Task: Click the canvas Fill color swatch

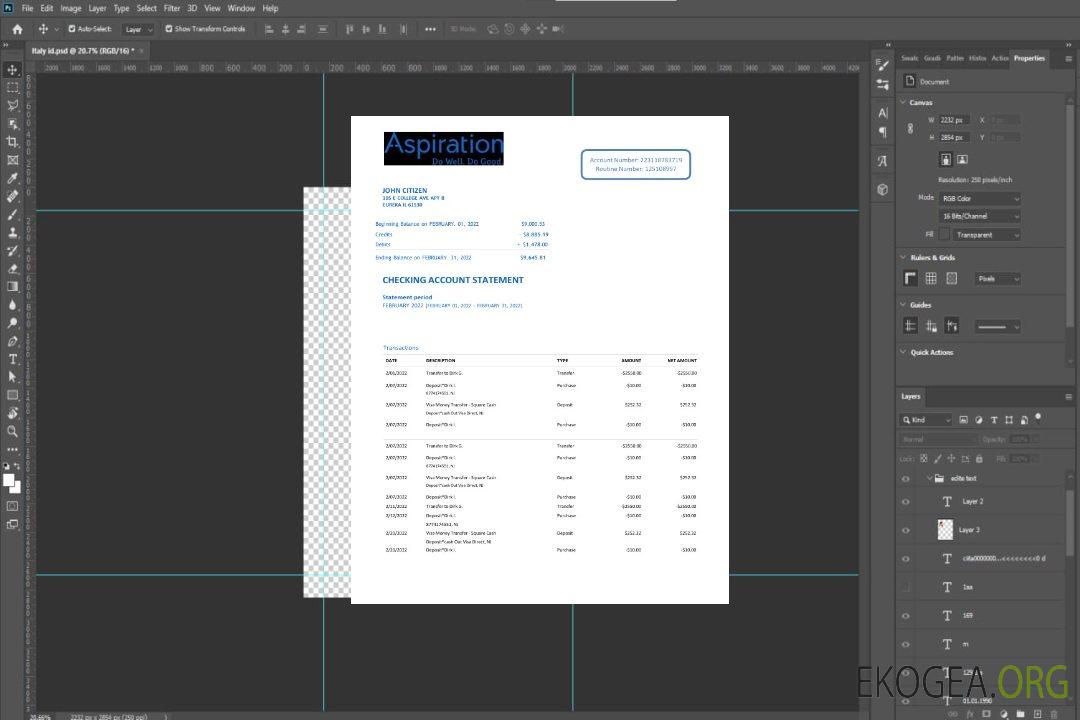Action: [944, 235]
